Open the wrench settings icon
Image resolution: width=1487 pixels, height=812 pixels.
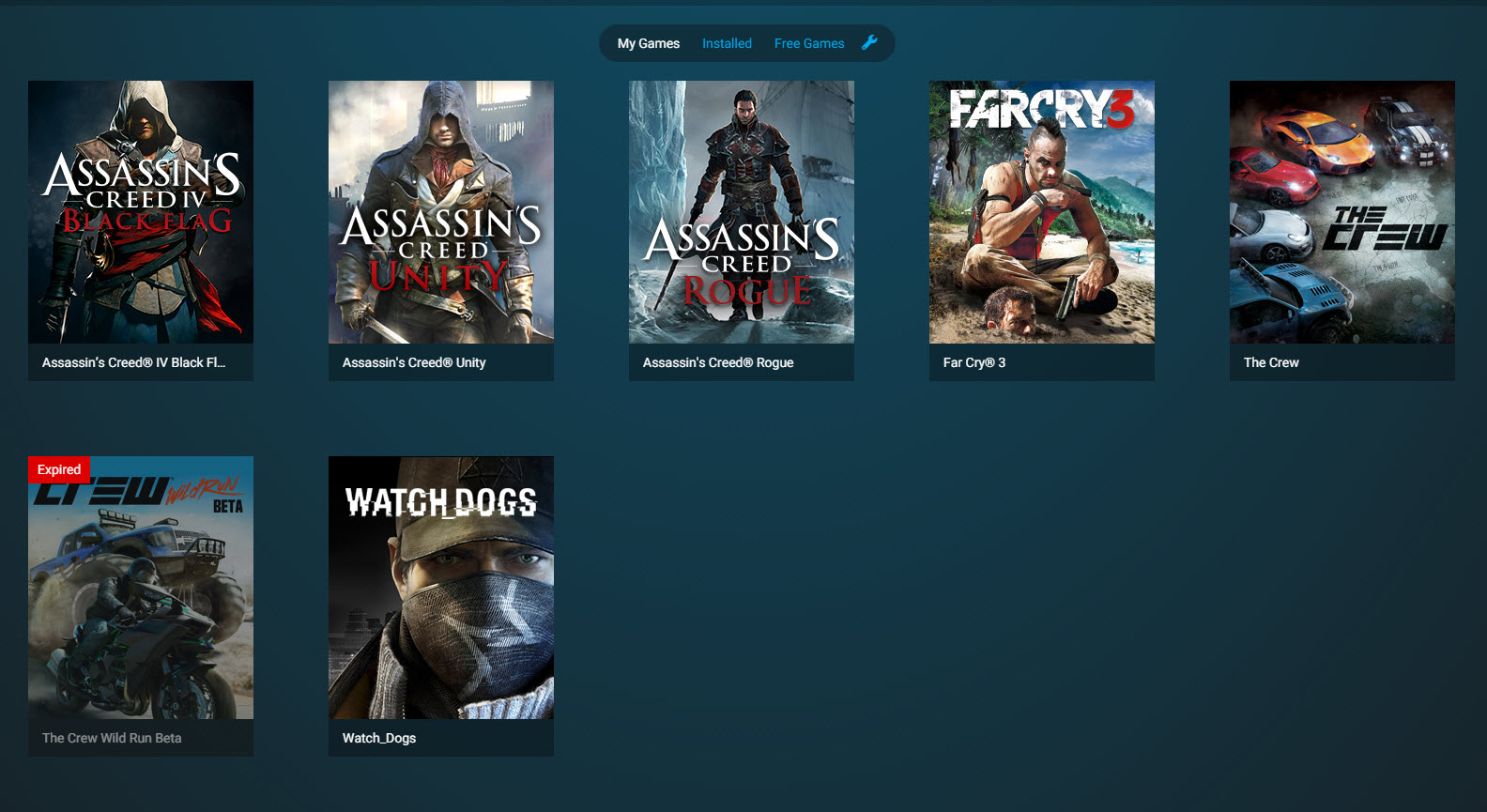tap(869, 42)
